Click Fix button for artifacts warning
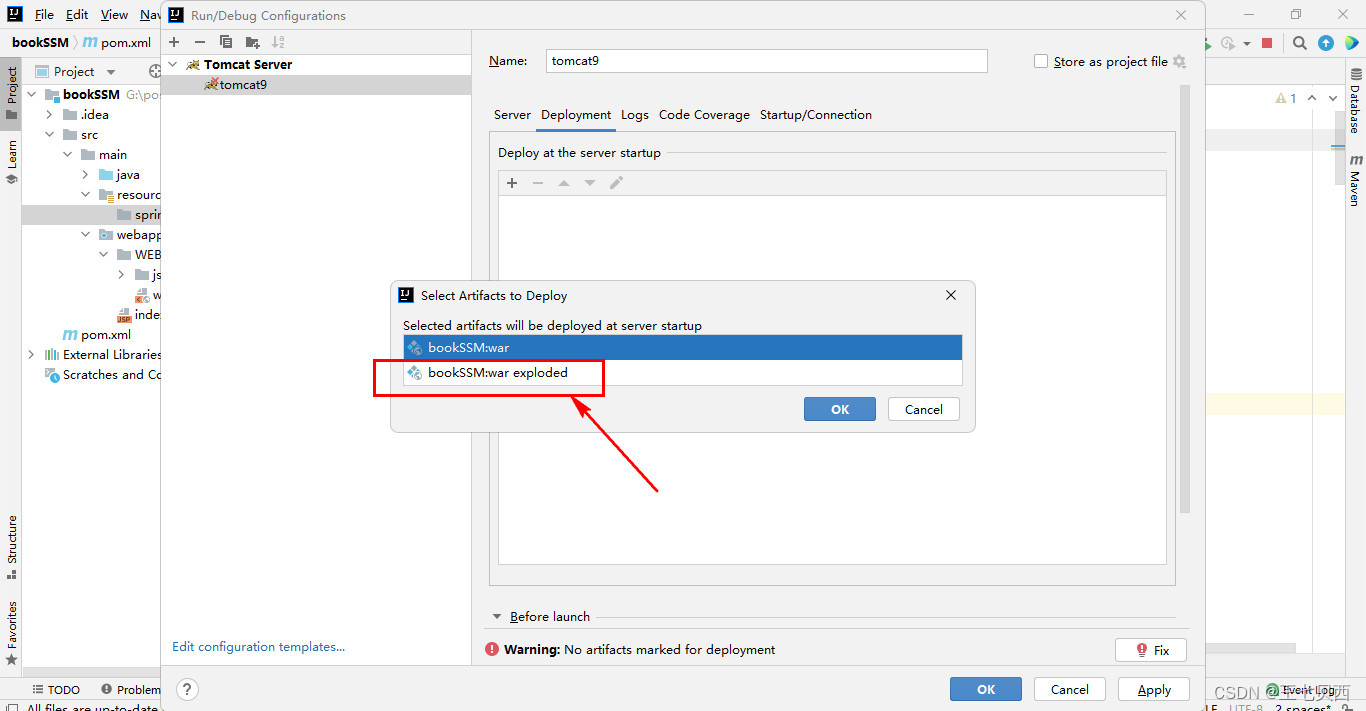This screenshot has width=1366, height=711. click(x=1151, y=650)
